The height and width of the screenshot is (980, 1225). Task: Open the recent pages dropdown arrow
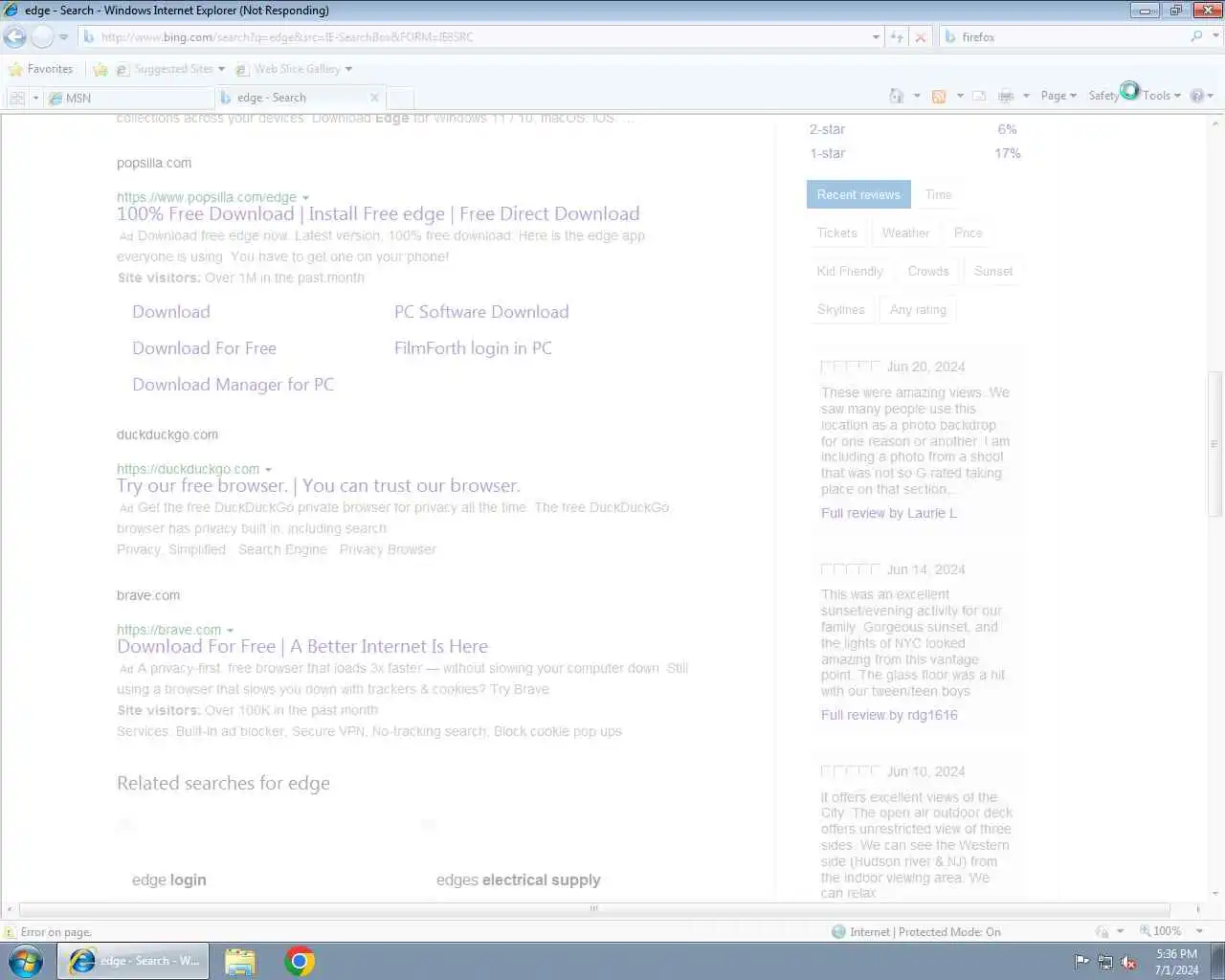(63, 37)
